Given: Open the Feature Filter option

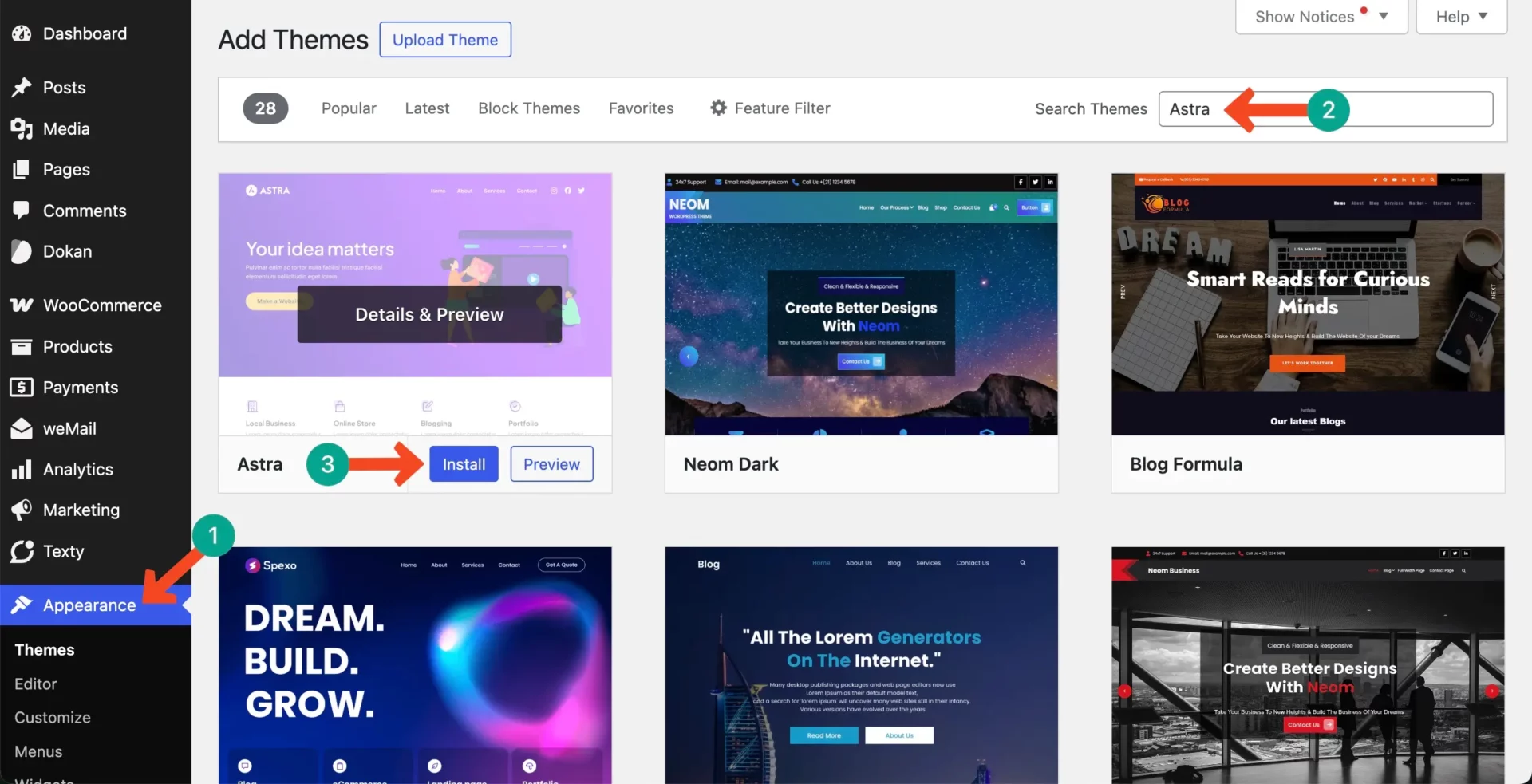Looking at the screenshot, I should [770, 108].
